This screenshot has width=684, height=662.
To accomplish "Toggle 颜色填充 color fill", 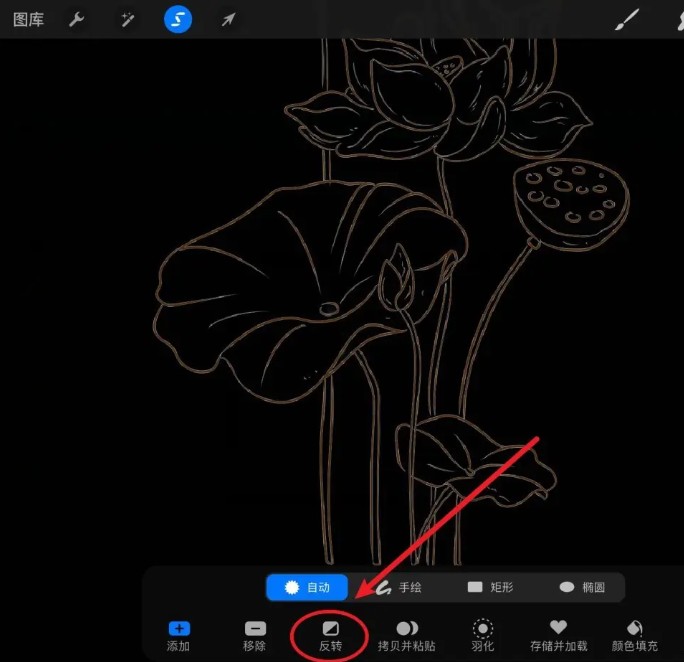I will [634, 636].
